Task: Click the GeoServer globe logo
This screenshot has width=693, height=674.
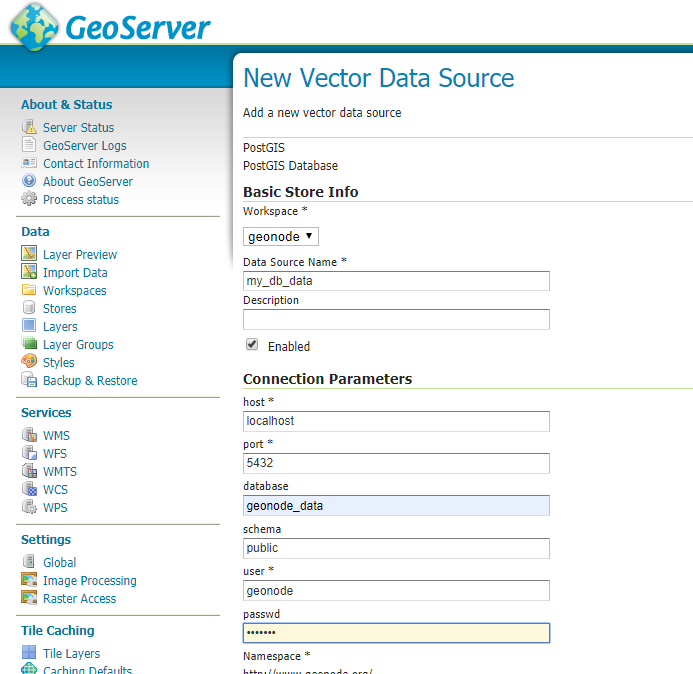Action: 34,27
